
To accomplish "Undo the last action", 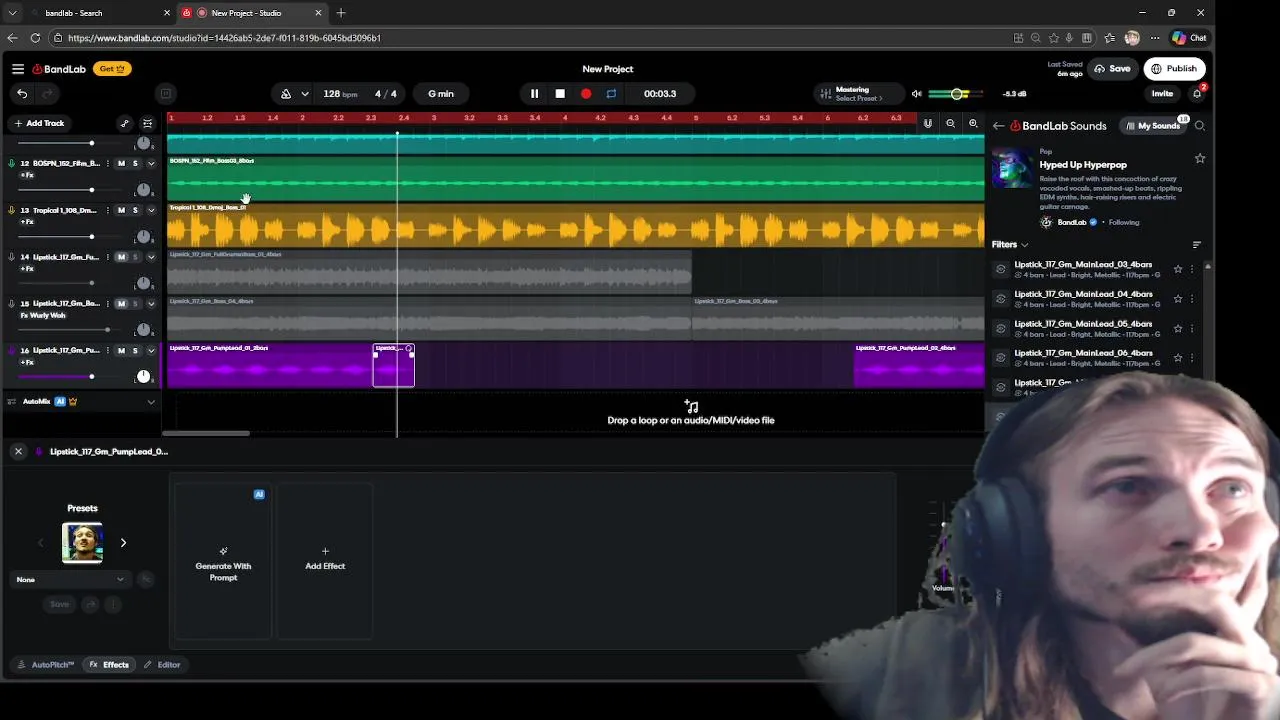I will pos(22,93).
